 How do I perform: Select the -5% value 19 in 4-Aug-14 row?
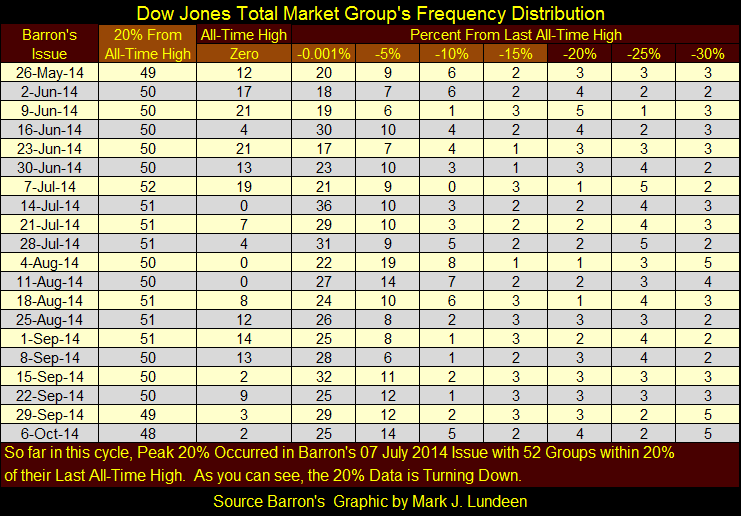[x=388, y=262]
